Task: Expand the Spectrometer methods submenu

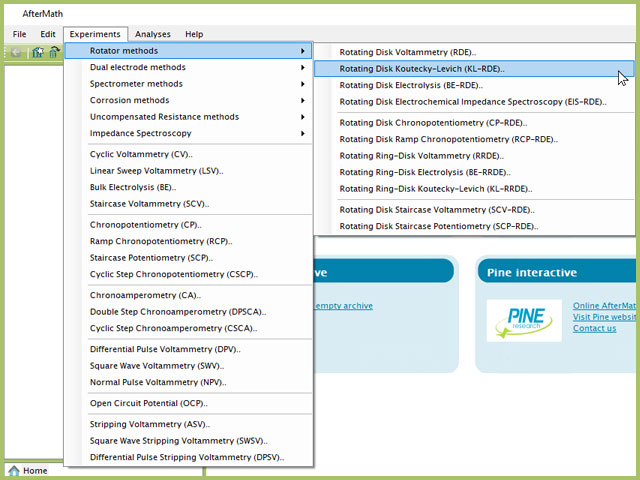Action: click(x=189, y=84)
